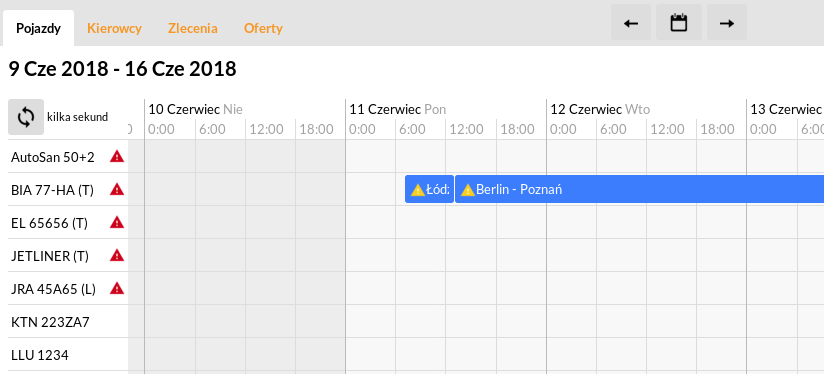Click red warning icon beside JETLINER (T)
Screen dimensions: 824x374
117,255
